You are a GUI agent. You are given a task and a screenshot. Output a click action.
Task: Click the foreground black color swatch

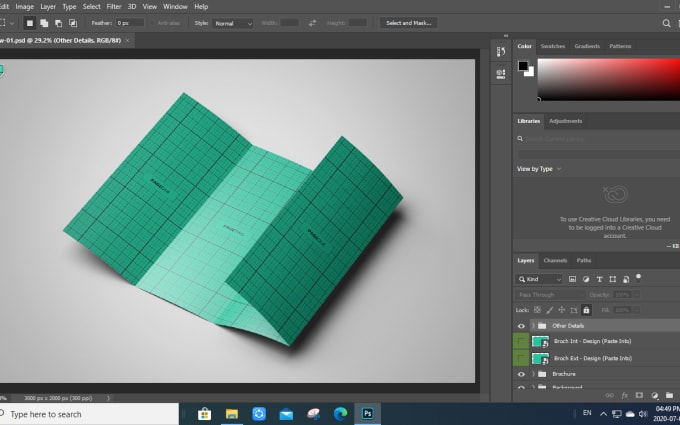[x=523, y=66]
